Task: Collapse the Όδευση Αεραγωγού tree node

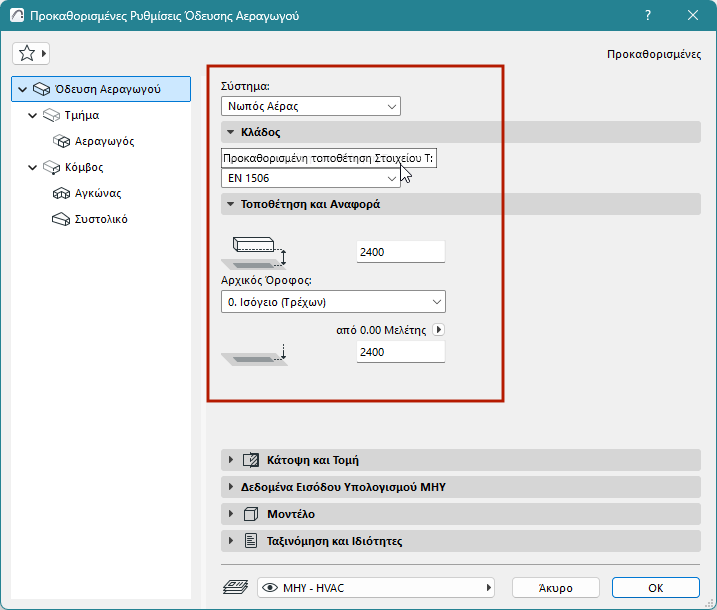Action: click(22, 89)
